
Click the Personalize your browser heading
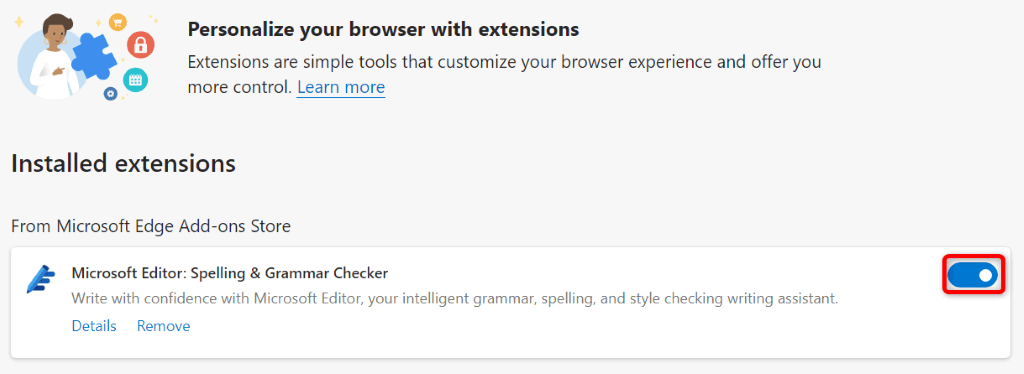[383, 29]
